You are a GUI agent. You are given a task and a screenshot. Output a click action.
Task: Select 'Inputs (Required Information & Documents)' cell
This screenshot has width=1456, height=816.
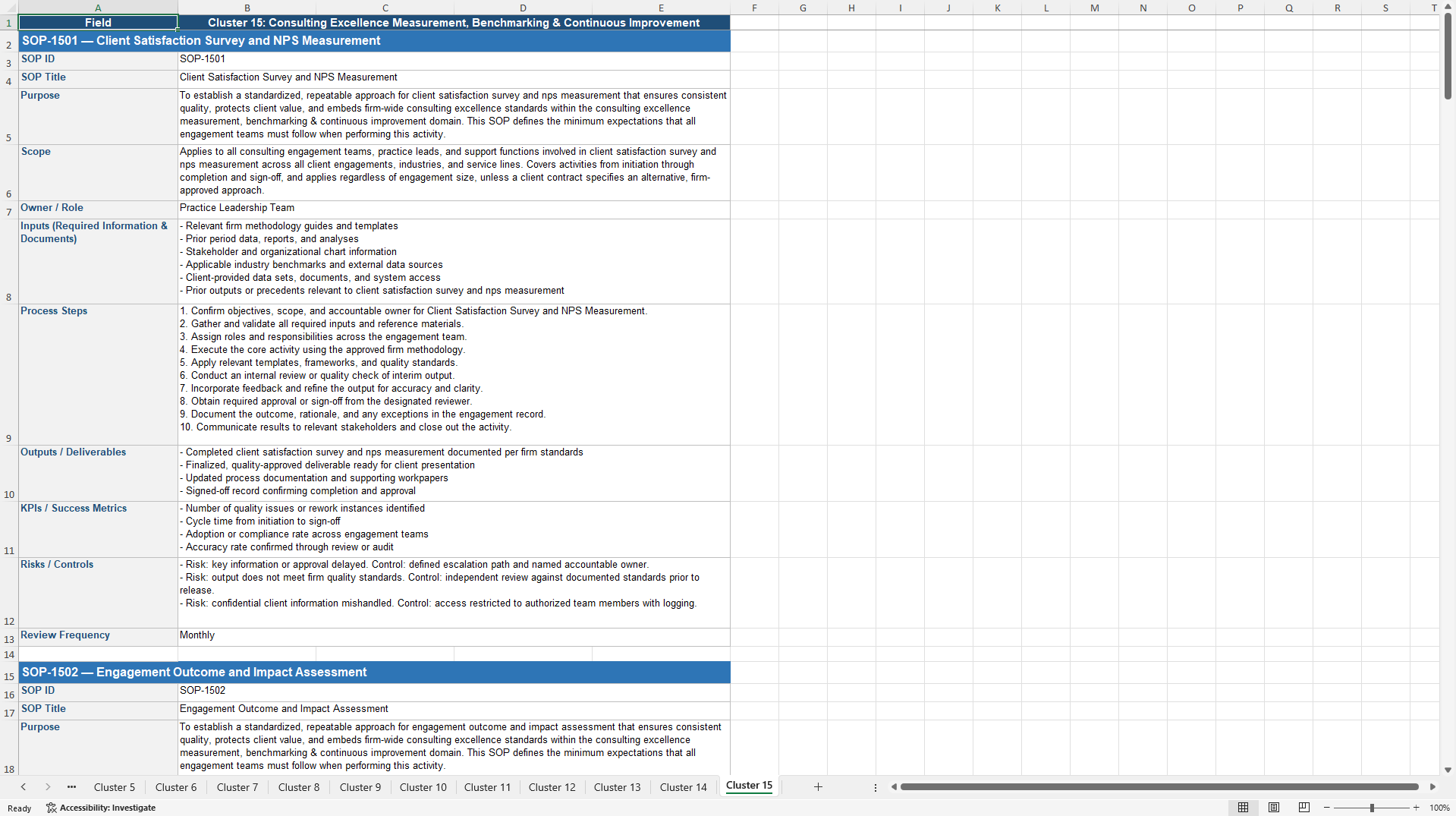click(x=98, y=261)
